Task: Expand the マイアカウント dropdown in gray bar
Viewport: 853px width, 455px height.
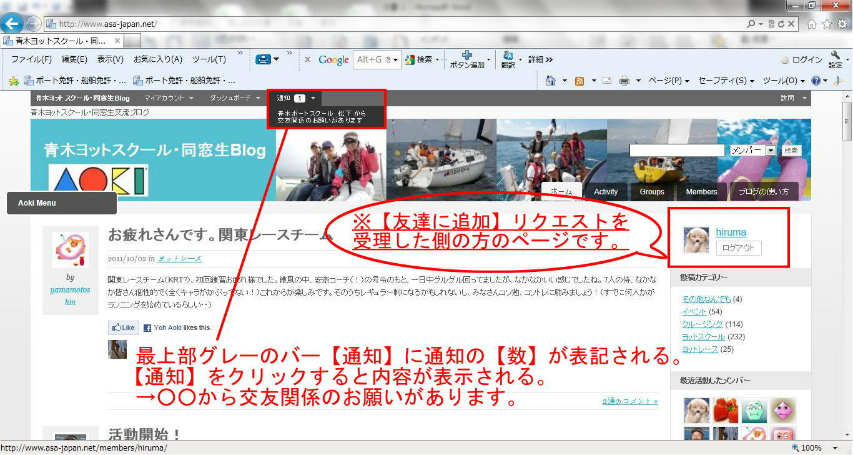Action: pyautogui.click(x=169, y=98)
